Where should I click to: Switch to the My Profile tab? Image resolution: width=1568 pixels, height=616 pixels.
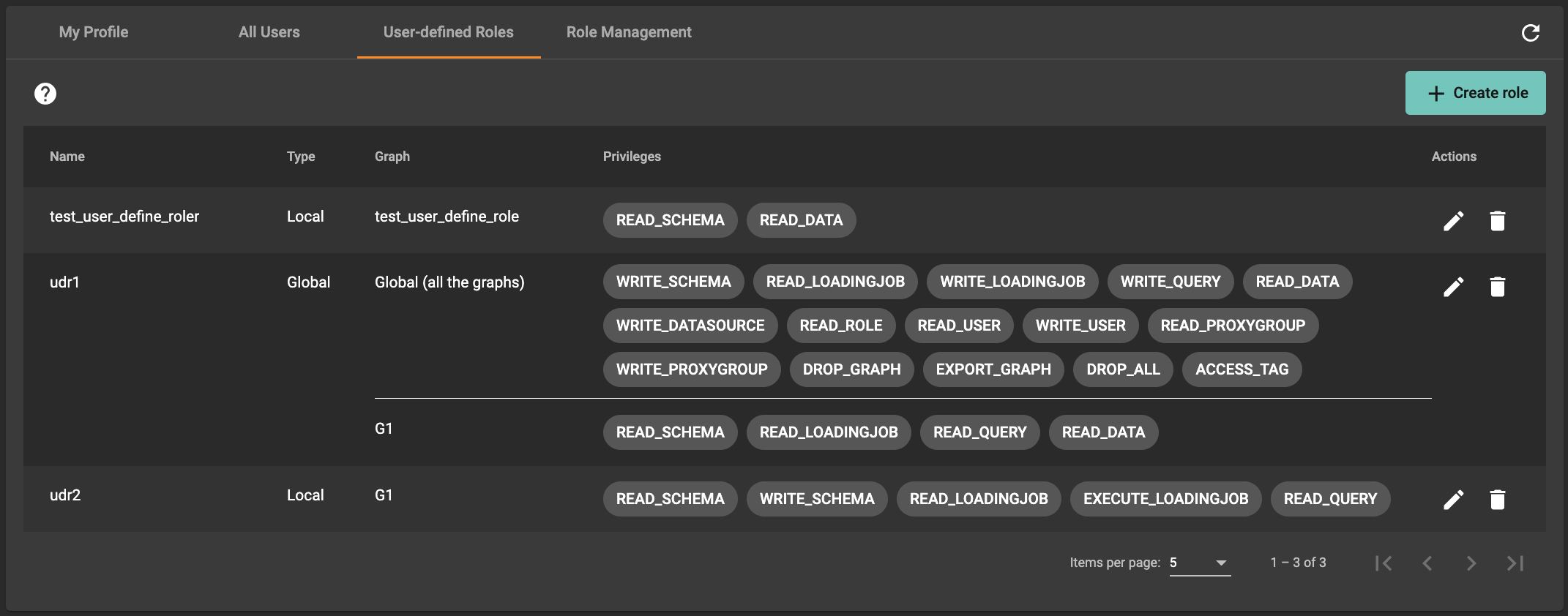[94, 32]
